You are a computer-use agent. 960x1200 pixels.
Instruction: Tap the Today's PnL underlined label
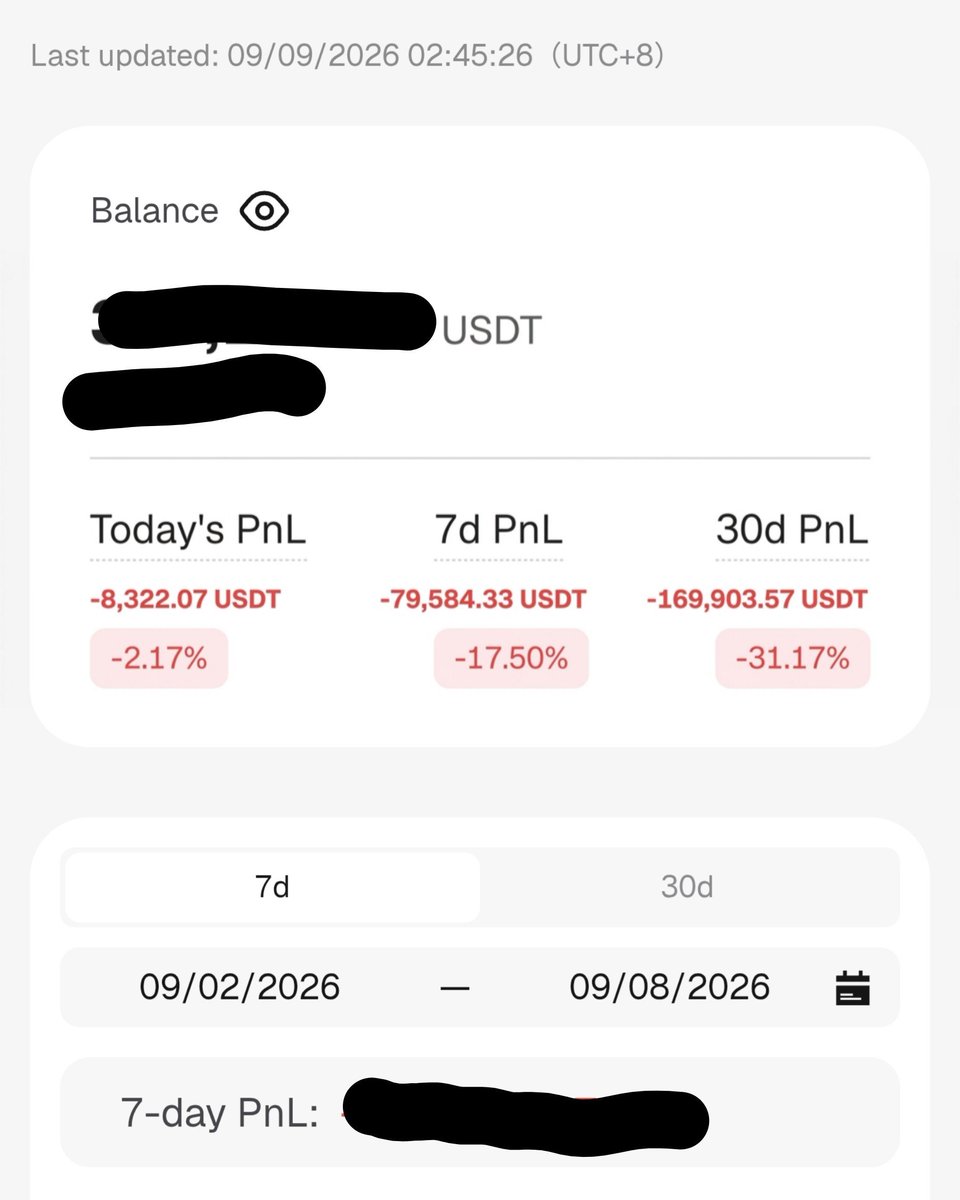[x=198, y=531]
